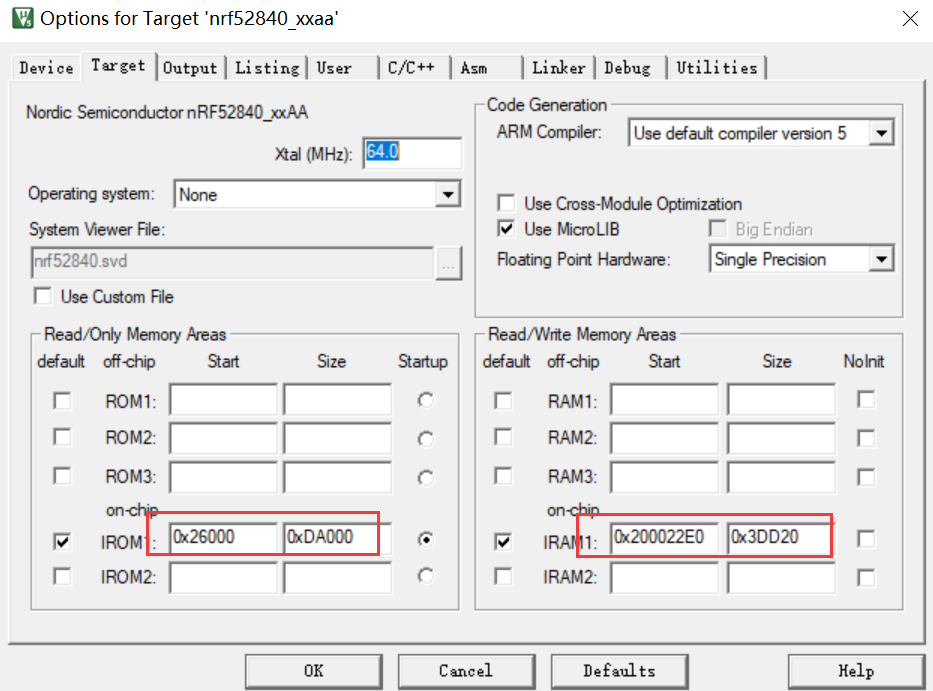Toggle Use Cross-Module Optimization option
The width and height of the screenshot is (933, 691).
(x=506, y=202)
